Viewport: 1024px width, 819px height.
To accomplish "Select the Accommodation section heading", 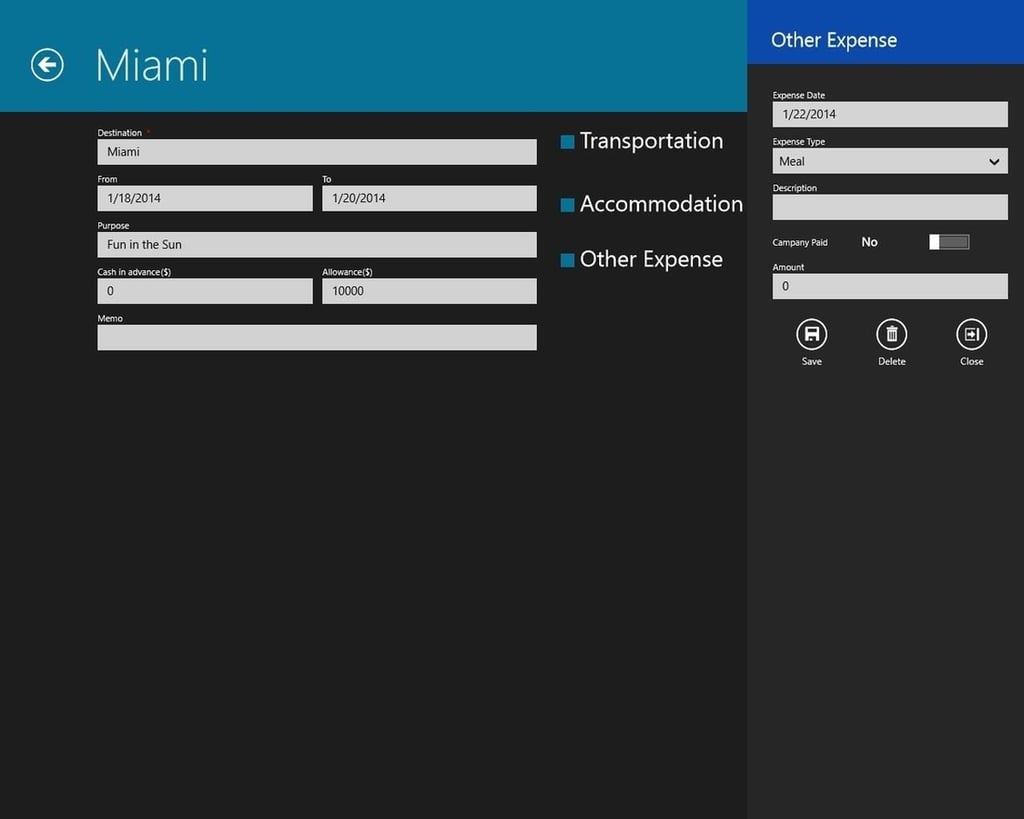I will (x=661, y=204).
